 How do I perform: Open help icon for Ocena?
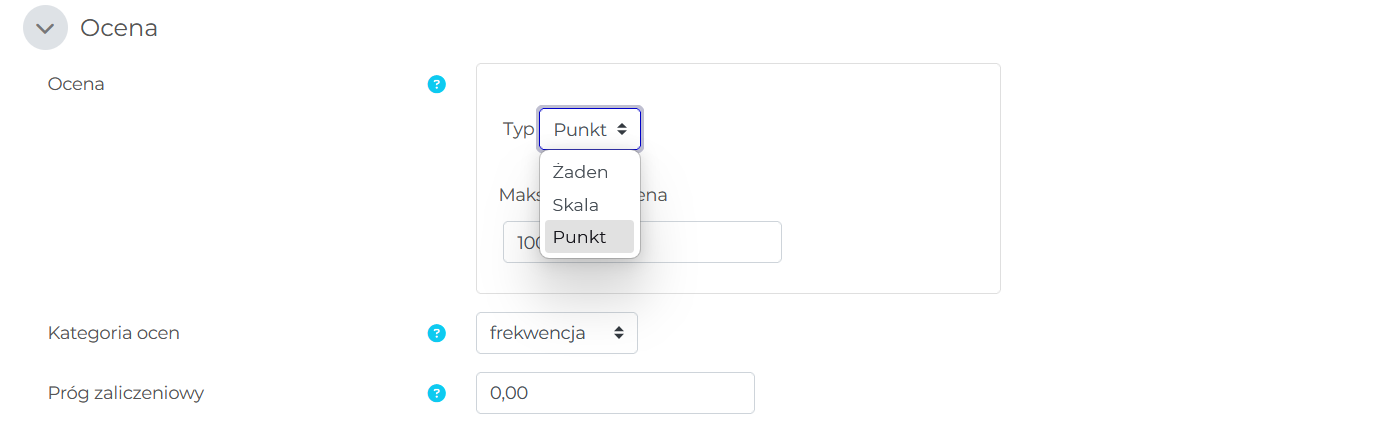pos(436,84)
